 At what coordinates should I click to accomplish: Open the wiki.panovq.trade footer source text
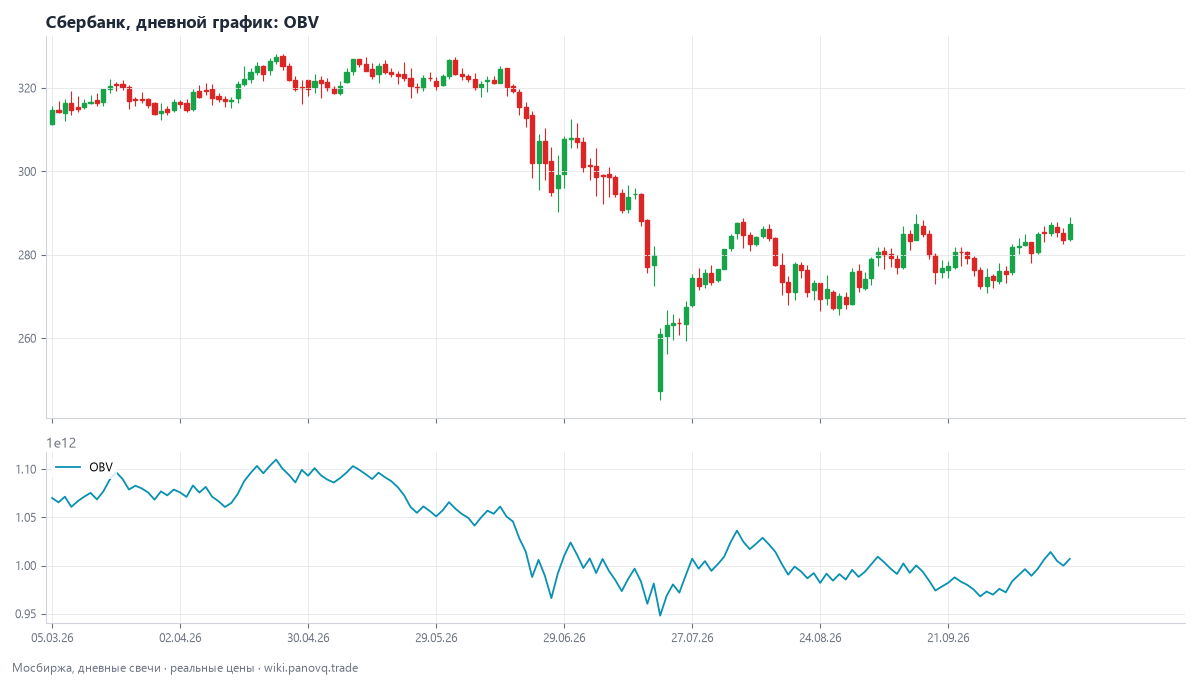311,667
